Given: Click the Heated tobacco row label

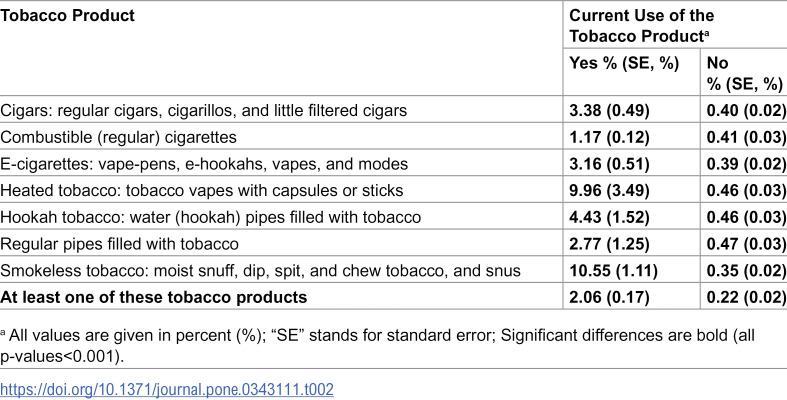Looking at the screenshot, I should tap(202, 190).
